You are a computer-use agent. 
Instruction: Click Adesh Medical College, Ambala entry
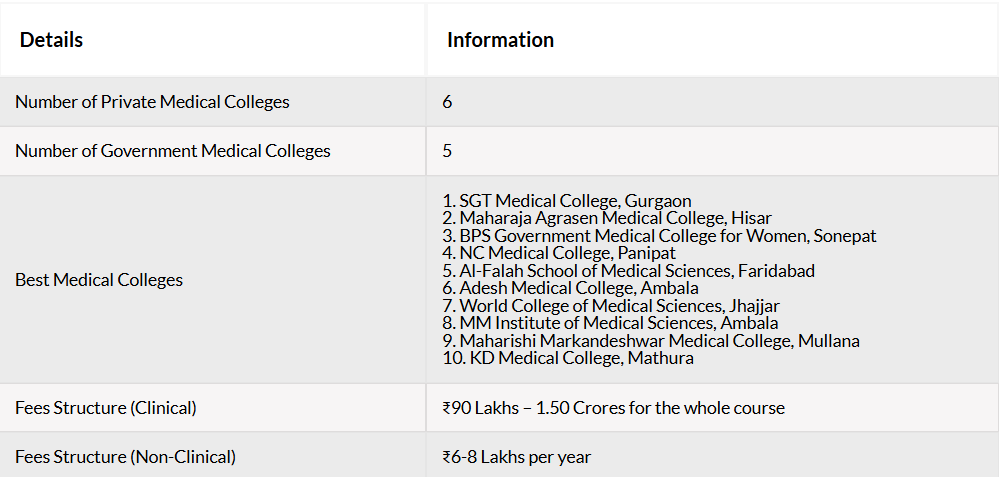[x=570, y=288]
